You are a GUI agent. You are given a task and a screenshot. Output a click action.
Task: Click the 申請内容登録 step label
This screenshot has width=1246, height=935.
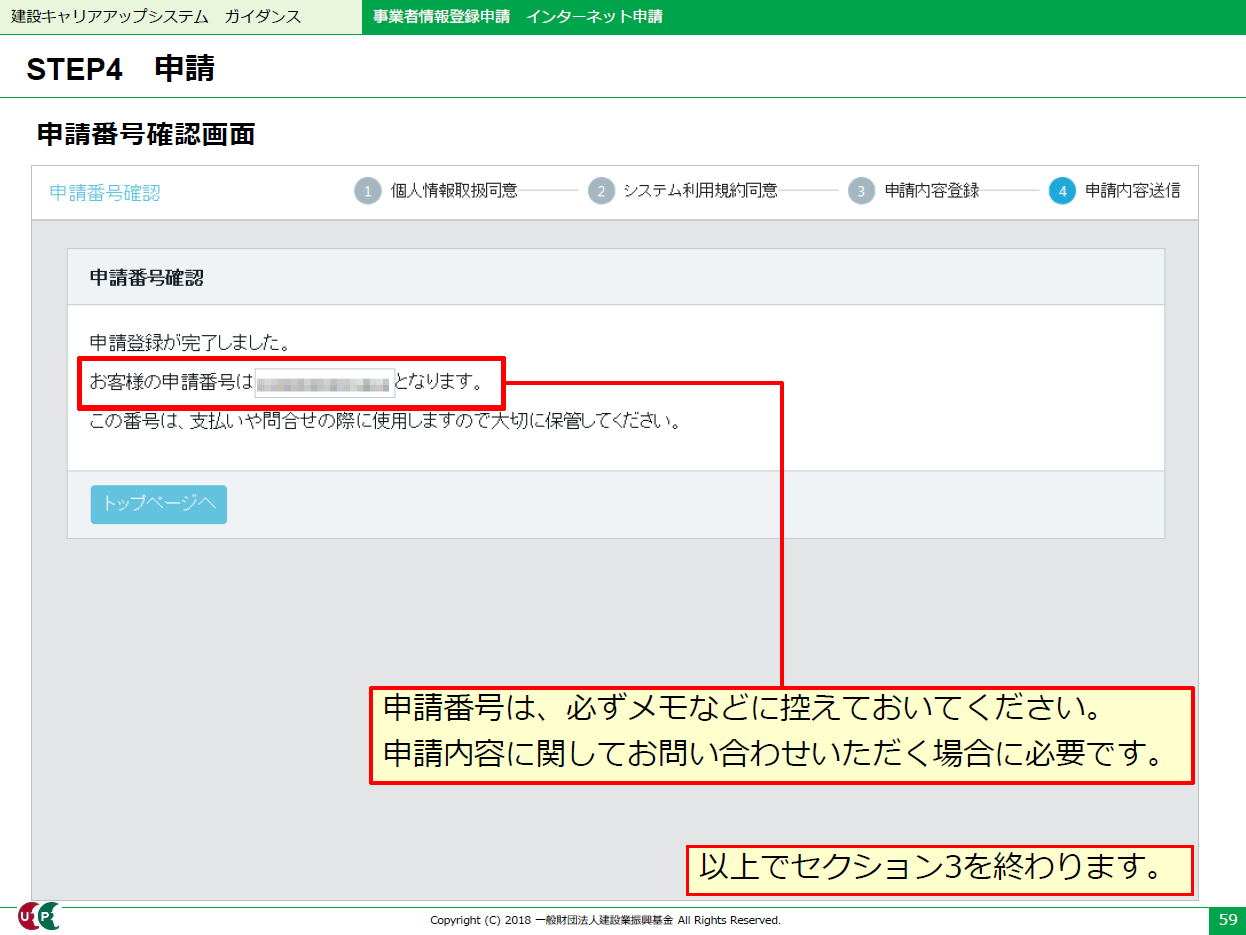click(932, 191)
